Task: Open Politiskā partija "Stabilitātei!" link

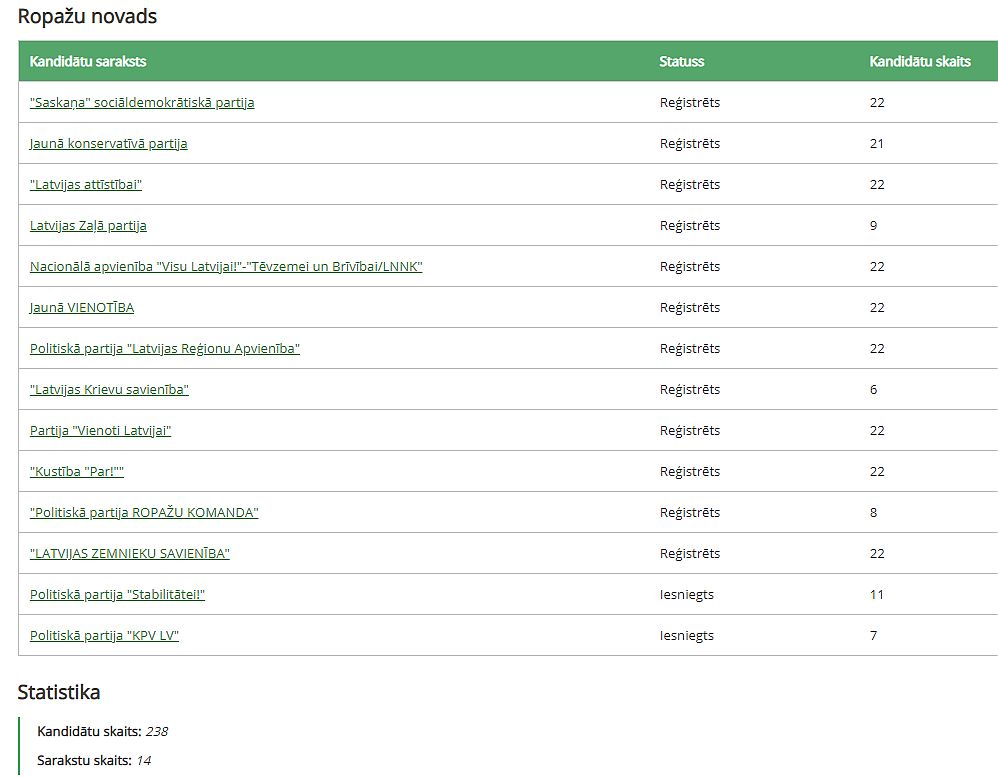Action: (118, 595)
